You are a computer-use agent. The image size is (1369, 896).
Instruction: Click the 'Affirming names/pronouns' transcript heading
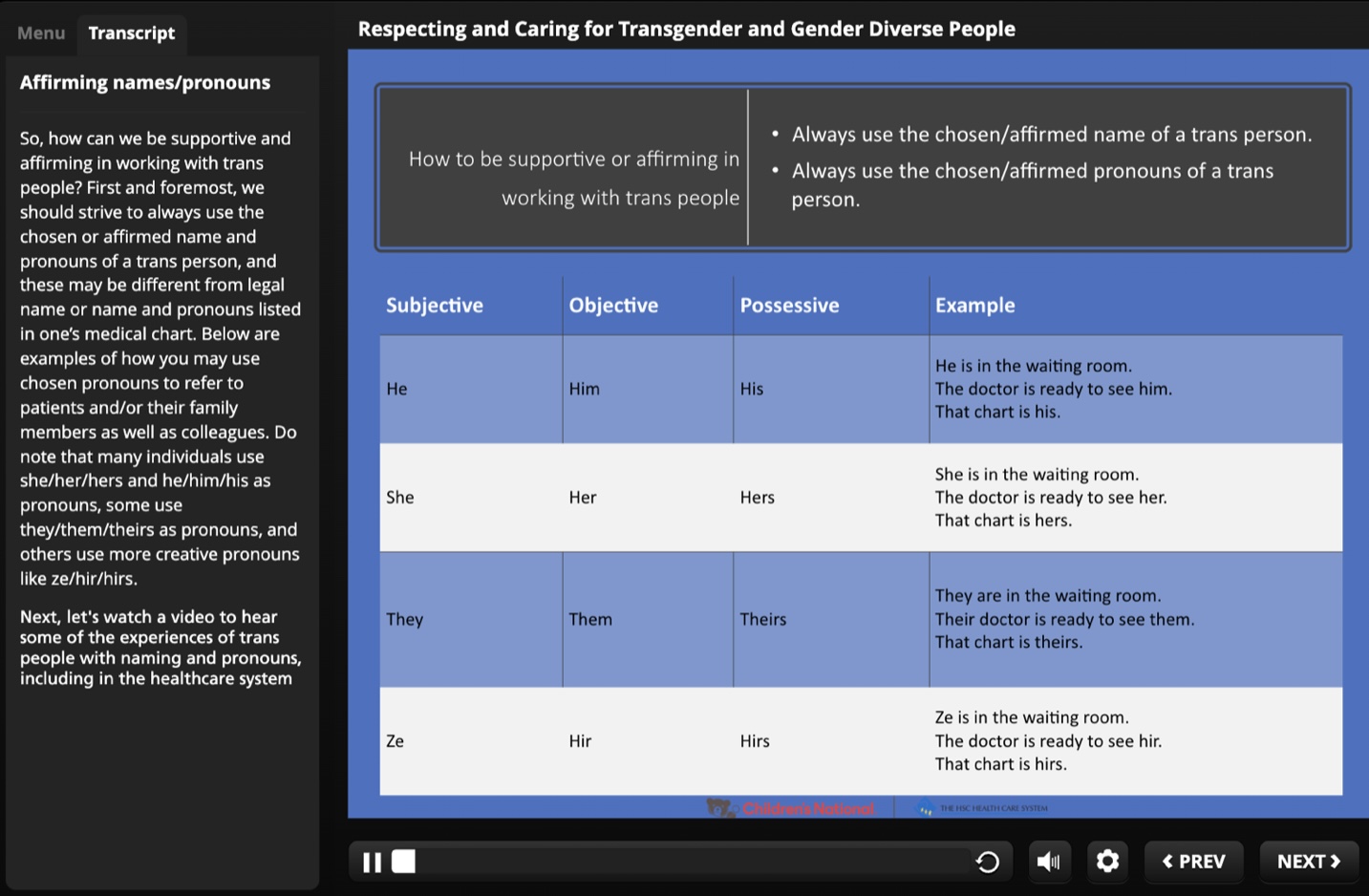tap(145, 83)
